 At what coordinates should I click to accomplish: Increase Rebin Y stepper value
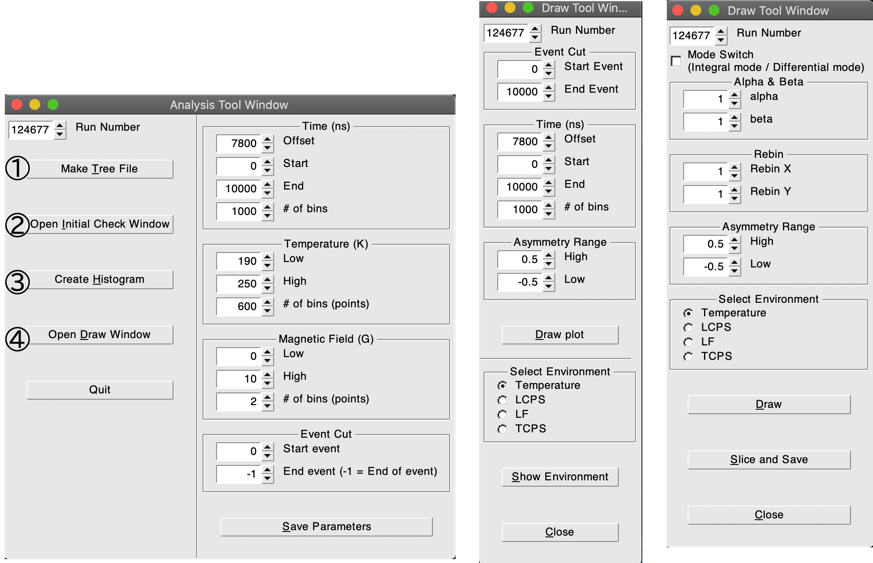pyautogui.click(x=735, y=190)
